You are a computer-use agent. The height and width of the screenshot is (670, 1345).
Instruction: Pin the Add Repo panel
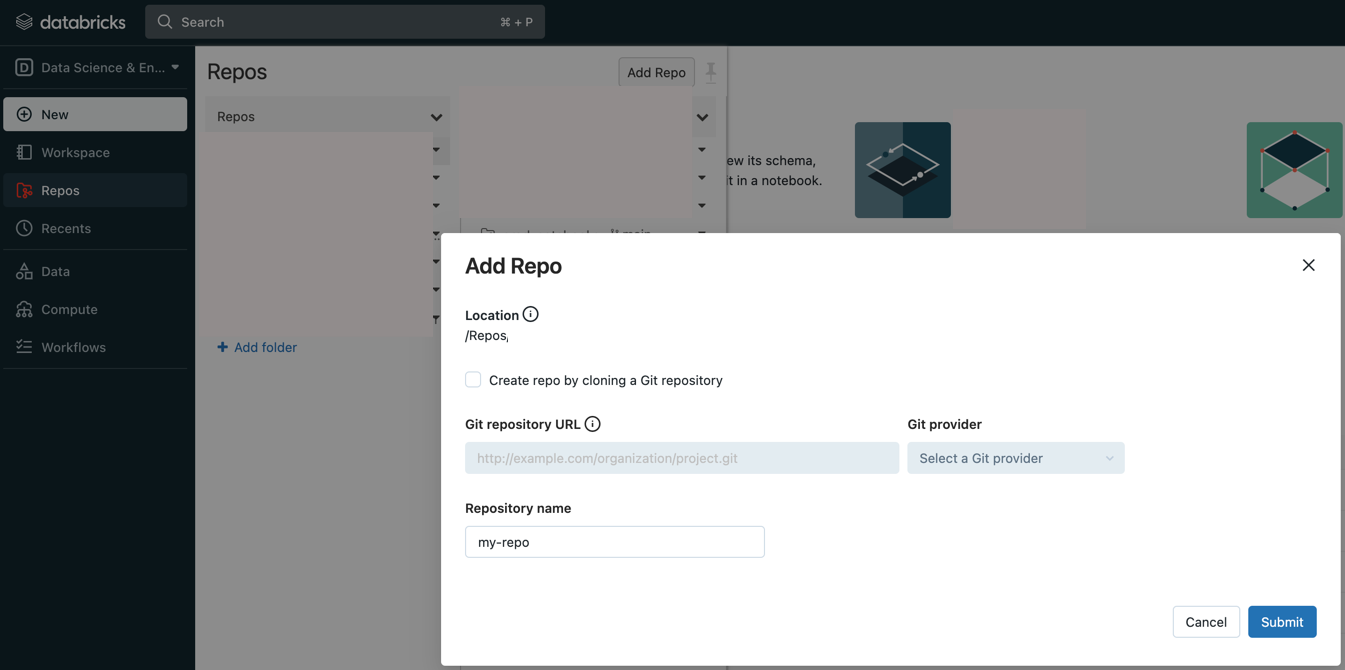[710, 71]
